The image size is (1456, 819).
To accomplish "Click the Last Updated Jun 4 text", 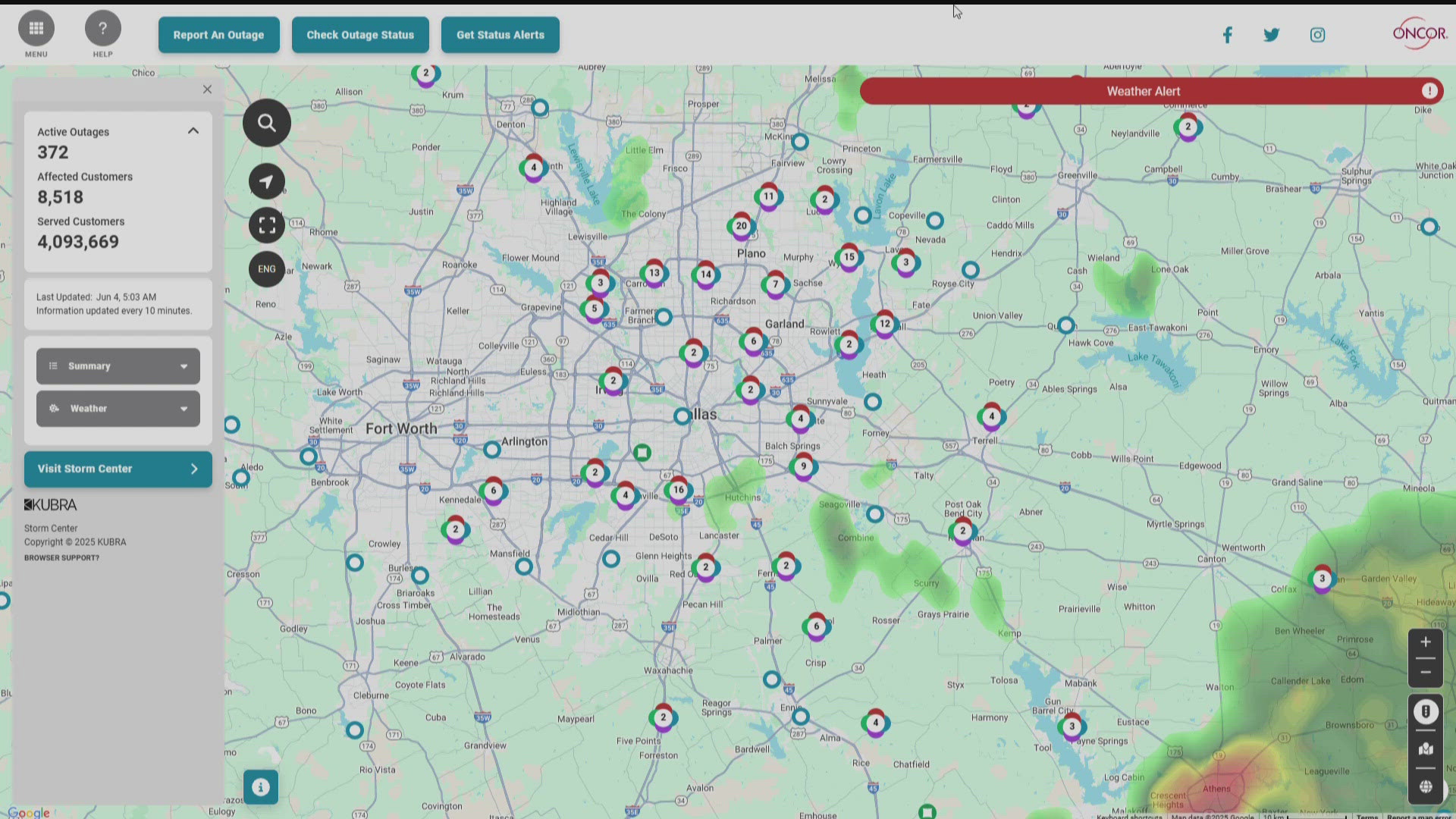I will tap(96, 297).
